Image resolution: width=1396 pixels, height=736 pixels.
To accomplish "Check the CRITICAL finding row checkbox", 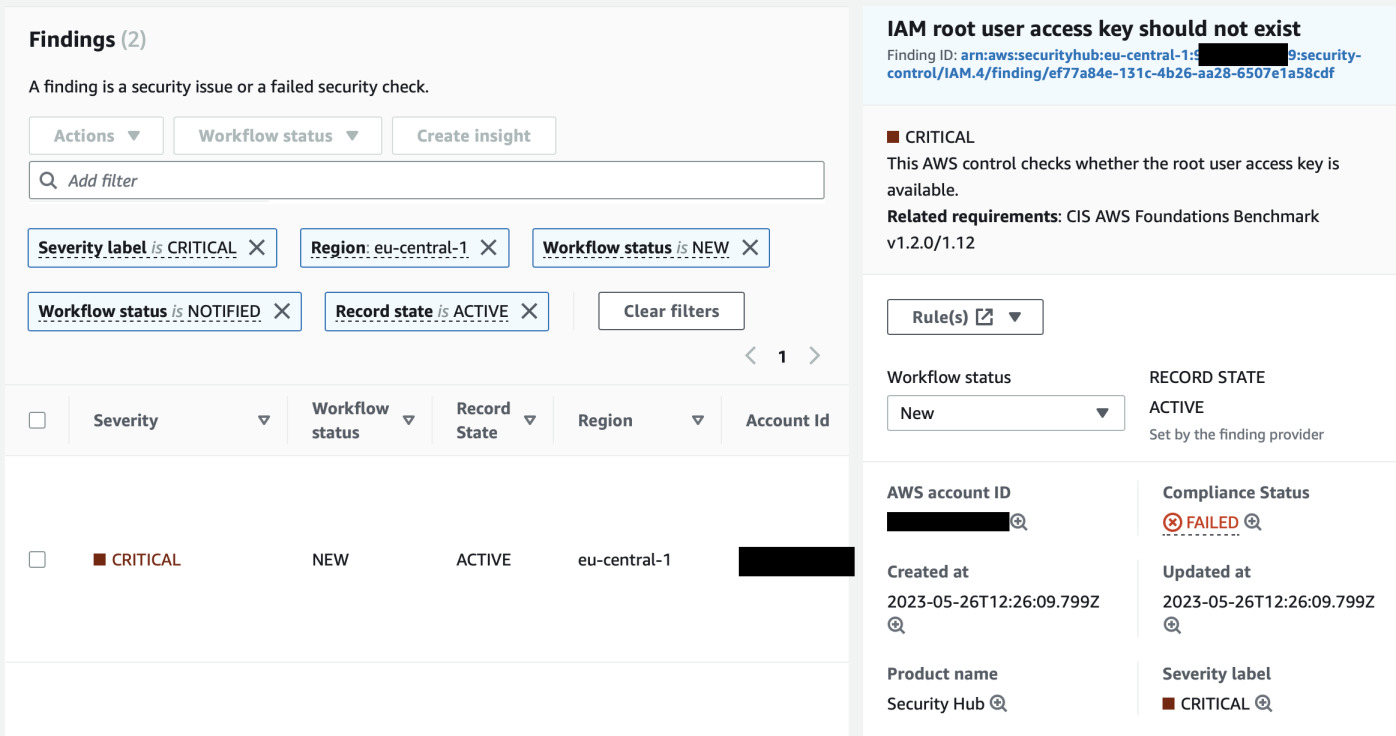I will [37, 559].
